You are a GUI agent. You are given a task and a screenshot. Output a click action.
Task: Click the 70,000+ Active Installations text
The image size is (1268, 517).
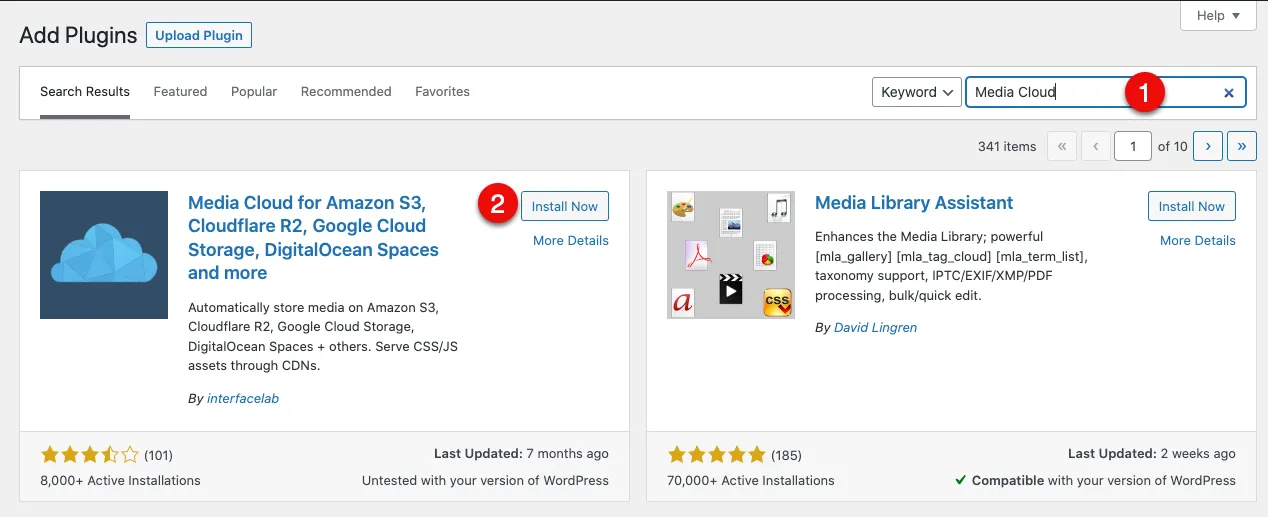click(x=751, y=480)
